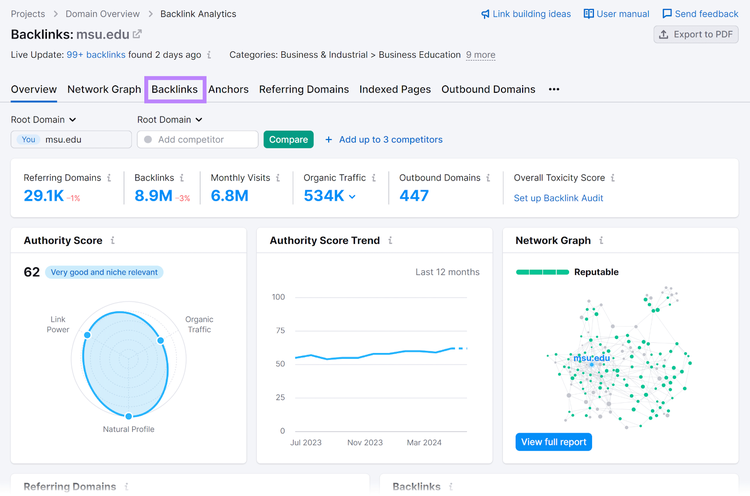Click info icon beside Outbound Domains metric
The height and width of the screenshot is (496, 750).
pos(488,177)
